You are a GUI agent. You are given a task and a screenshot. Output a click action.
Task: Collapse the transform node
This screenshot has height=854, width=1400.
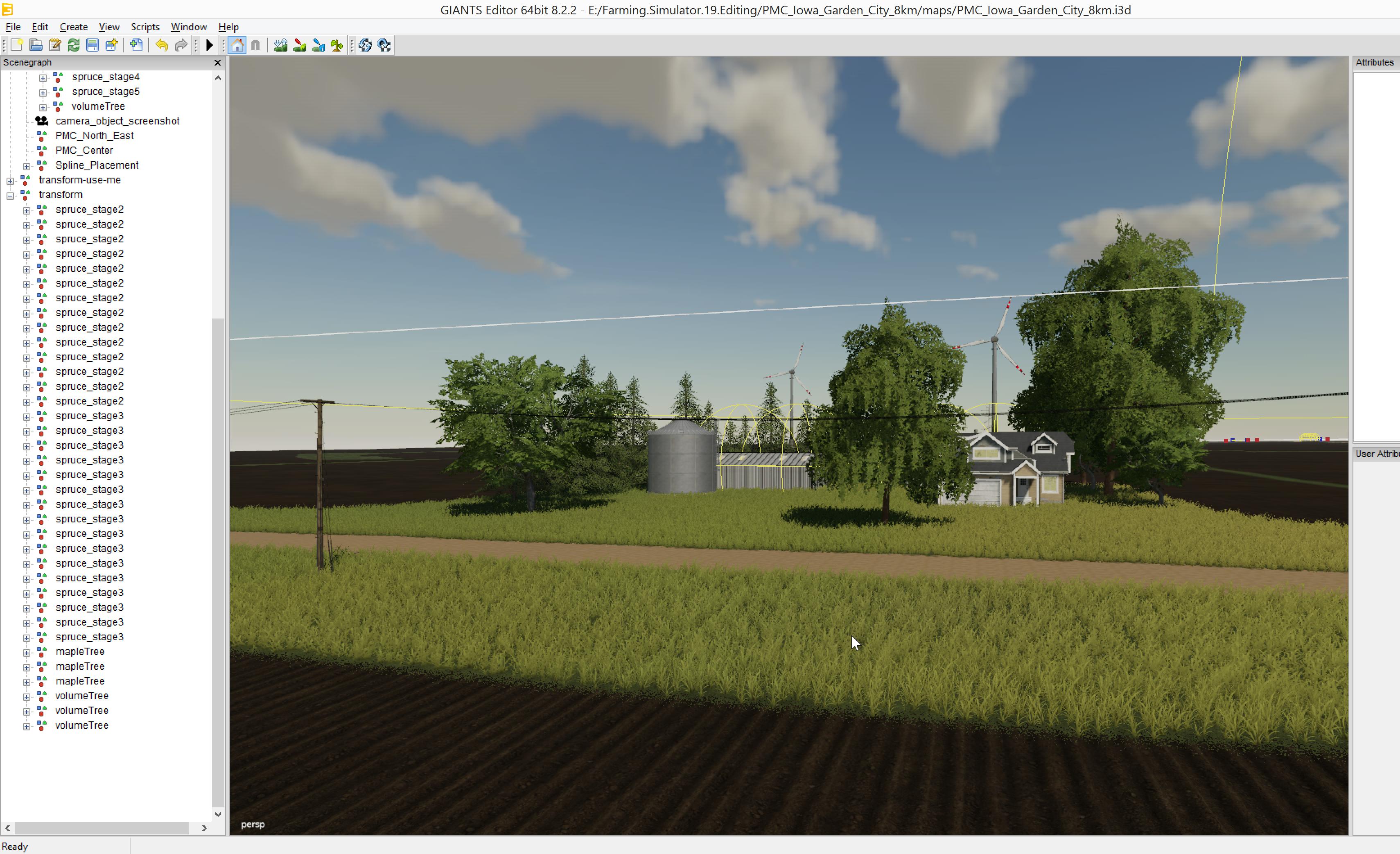click(10, 196)
